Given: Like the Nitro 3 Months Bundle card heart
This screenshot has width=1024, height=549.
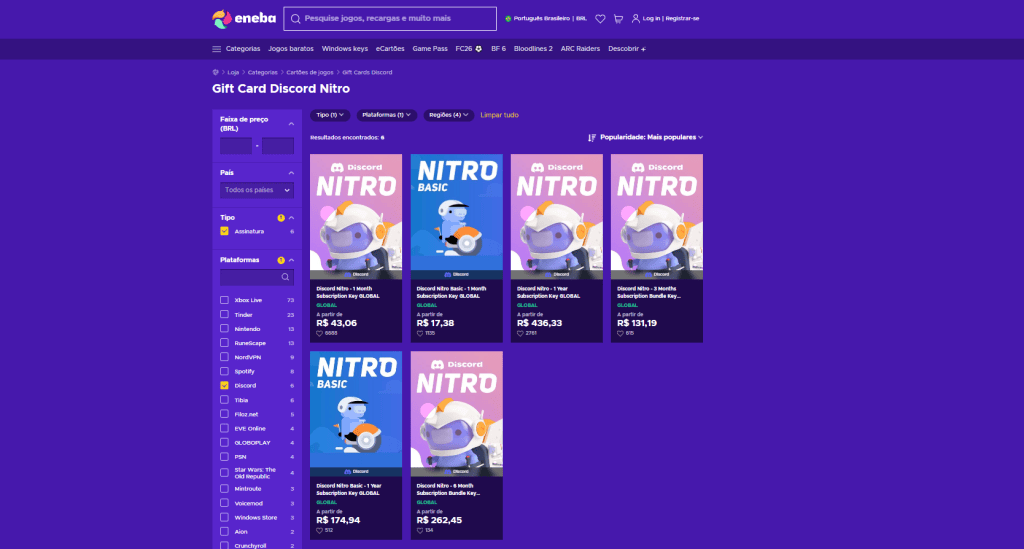Looking at the screenshot, I should pos(620,334).
